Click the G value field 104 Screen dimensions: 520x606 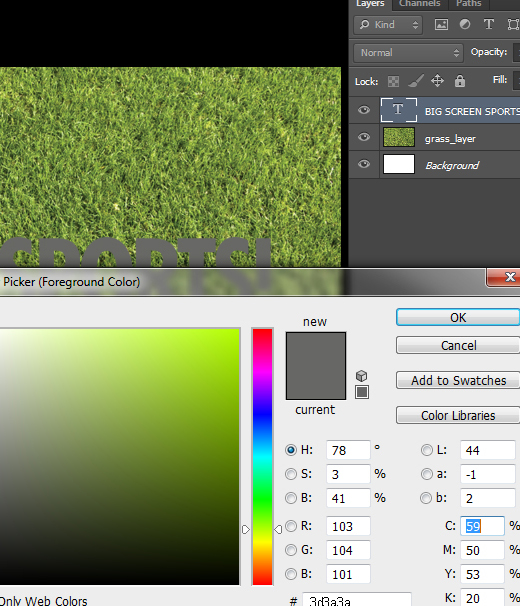pos(348,550)
